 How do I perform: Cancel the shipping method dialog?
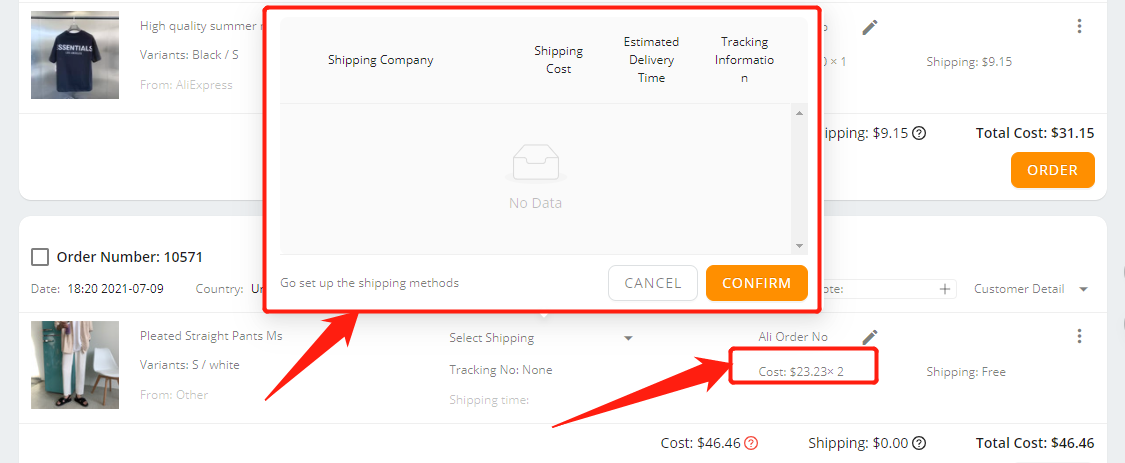[x=653, y=283]
